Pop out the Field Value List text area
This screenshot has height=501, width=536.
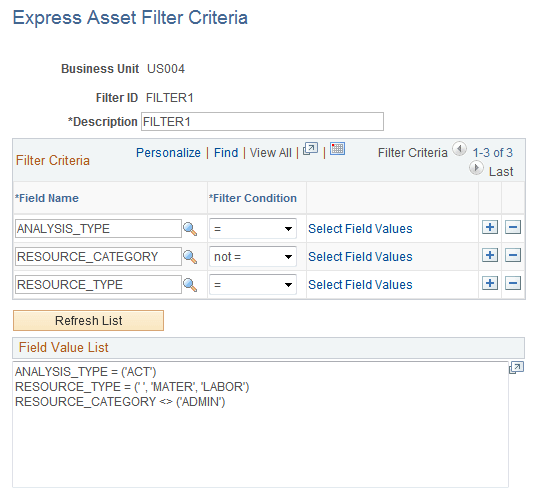(x=516, y=368)
